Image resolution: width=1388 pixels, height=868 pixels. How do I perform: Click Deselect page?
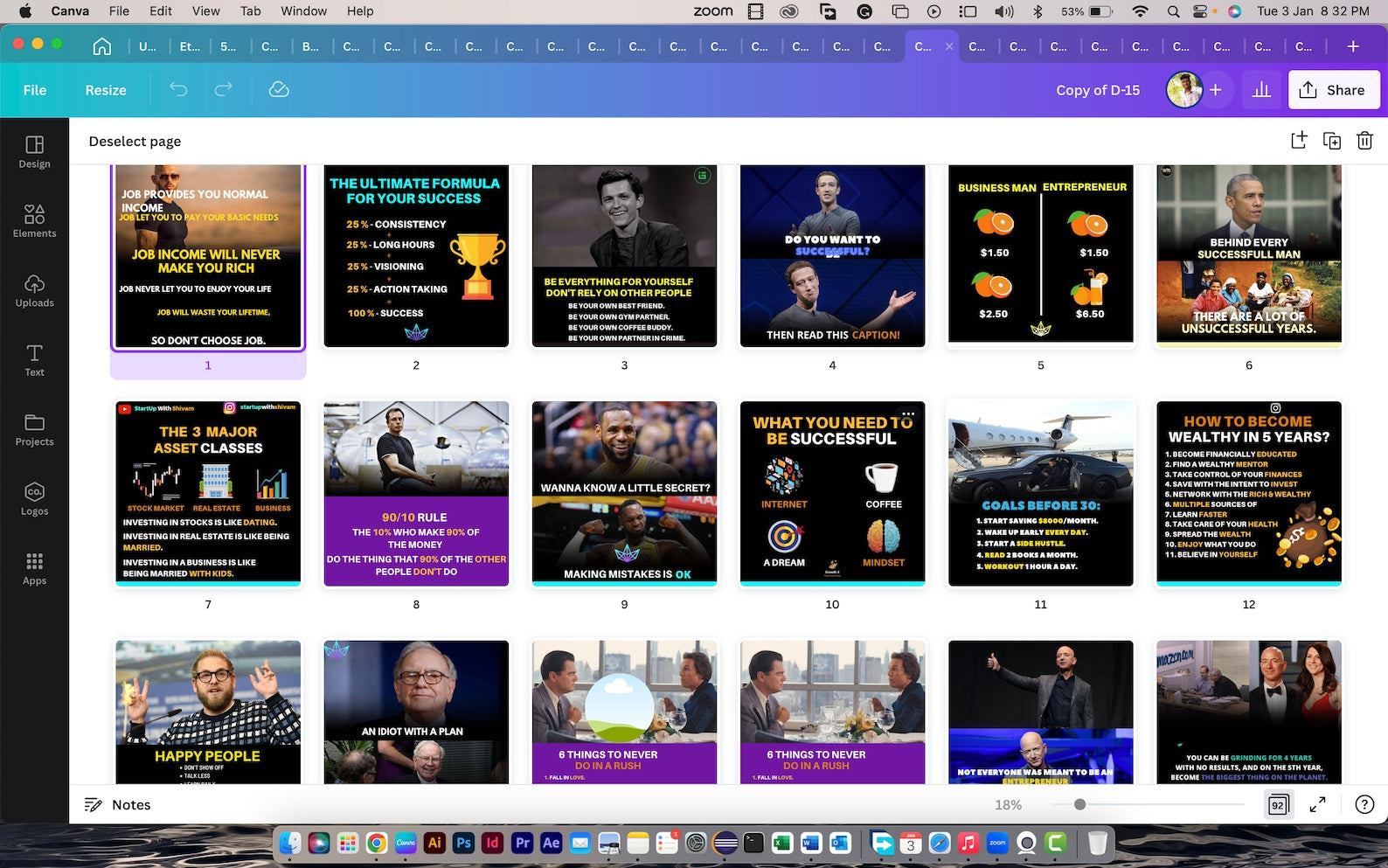pyautogui.click(x=135, y=142)
